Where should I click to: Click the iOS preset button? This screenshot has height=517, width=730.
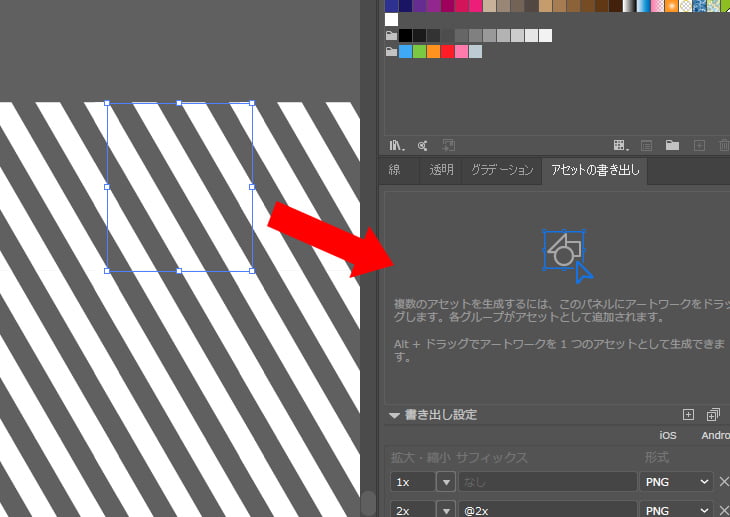pos(668,436)
